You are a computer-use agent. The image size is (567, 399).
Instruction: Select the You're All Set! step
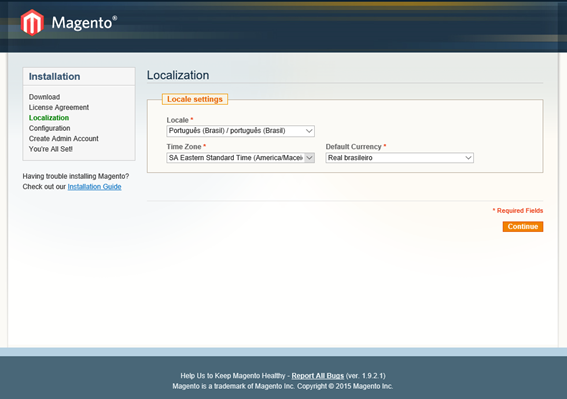[x=51, y=149]
